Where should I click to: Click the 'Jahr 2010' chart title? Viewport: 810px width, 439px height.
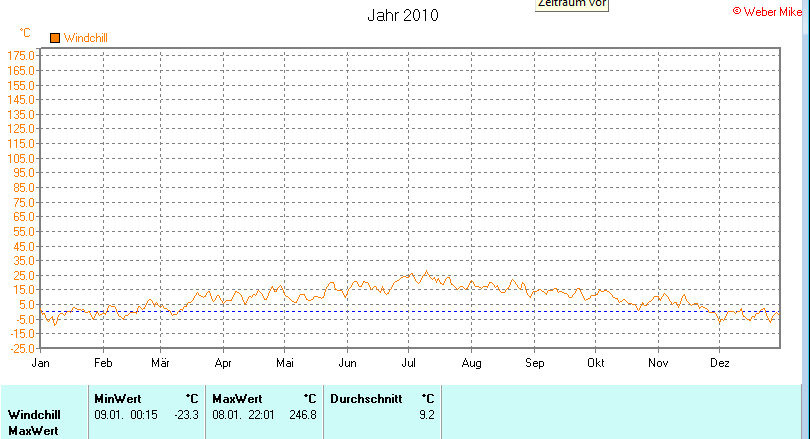[403, 15]
